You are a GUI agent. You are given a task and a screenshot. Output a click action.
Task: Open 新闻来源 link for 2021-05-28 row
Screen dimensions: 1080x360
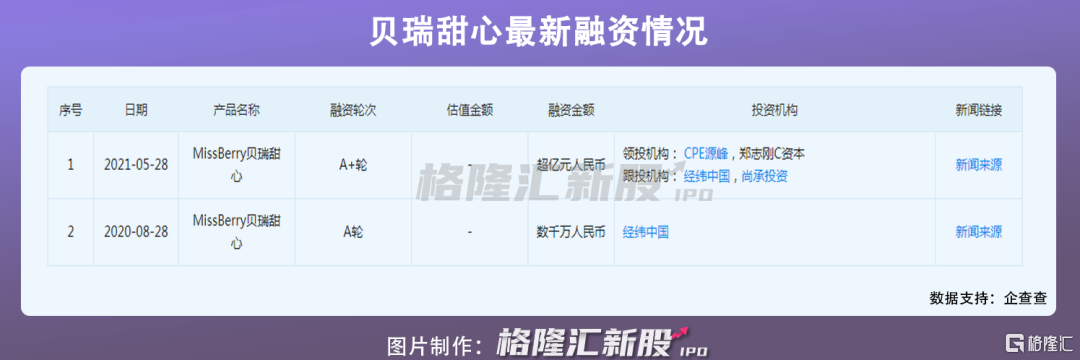tap(979, 165)
